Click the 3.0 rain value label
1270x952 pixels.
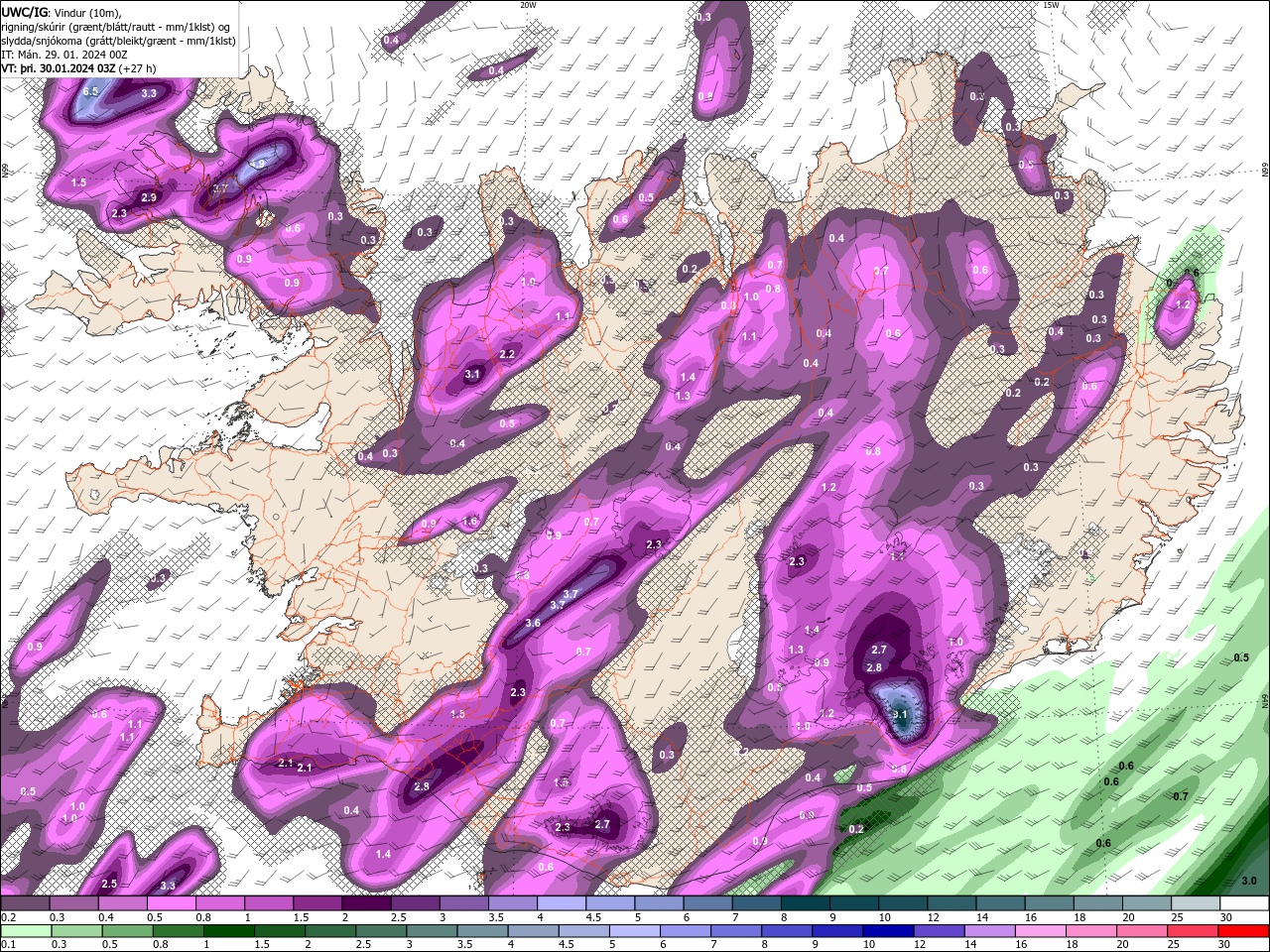pos(1249,881)
